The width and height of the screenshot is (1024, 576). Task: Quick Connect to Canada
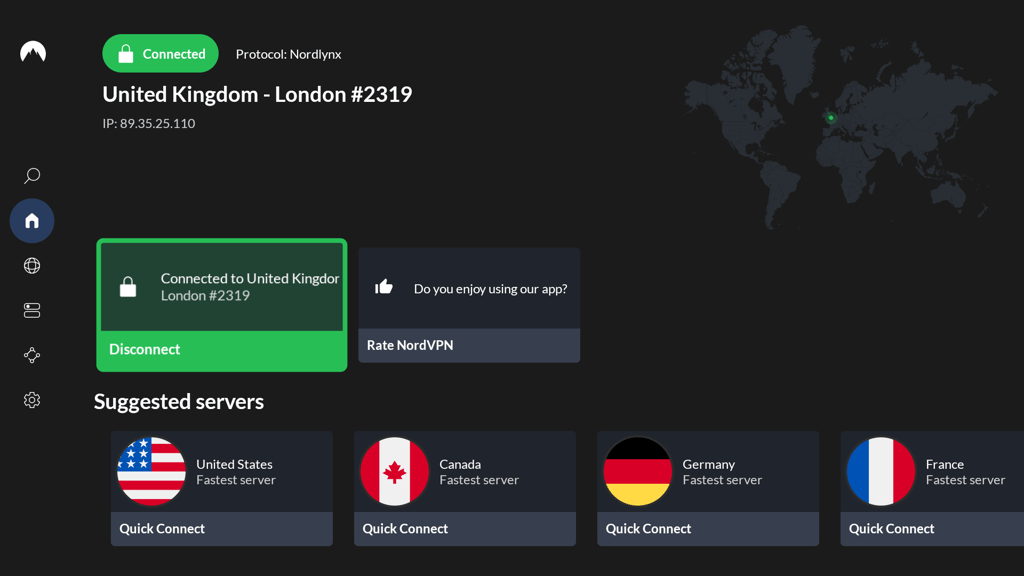[465, 528]
